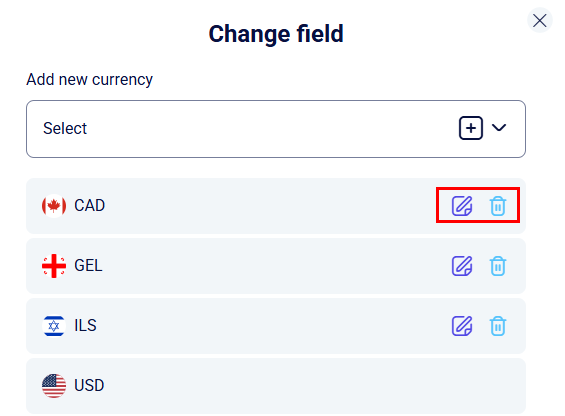Click the United States flag icon
The height and width of the screenshot is (416, 565).
(x=54, y=386)
